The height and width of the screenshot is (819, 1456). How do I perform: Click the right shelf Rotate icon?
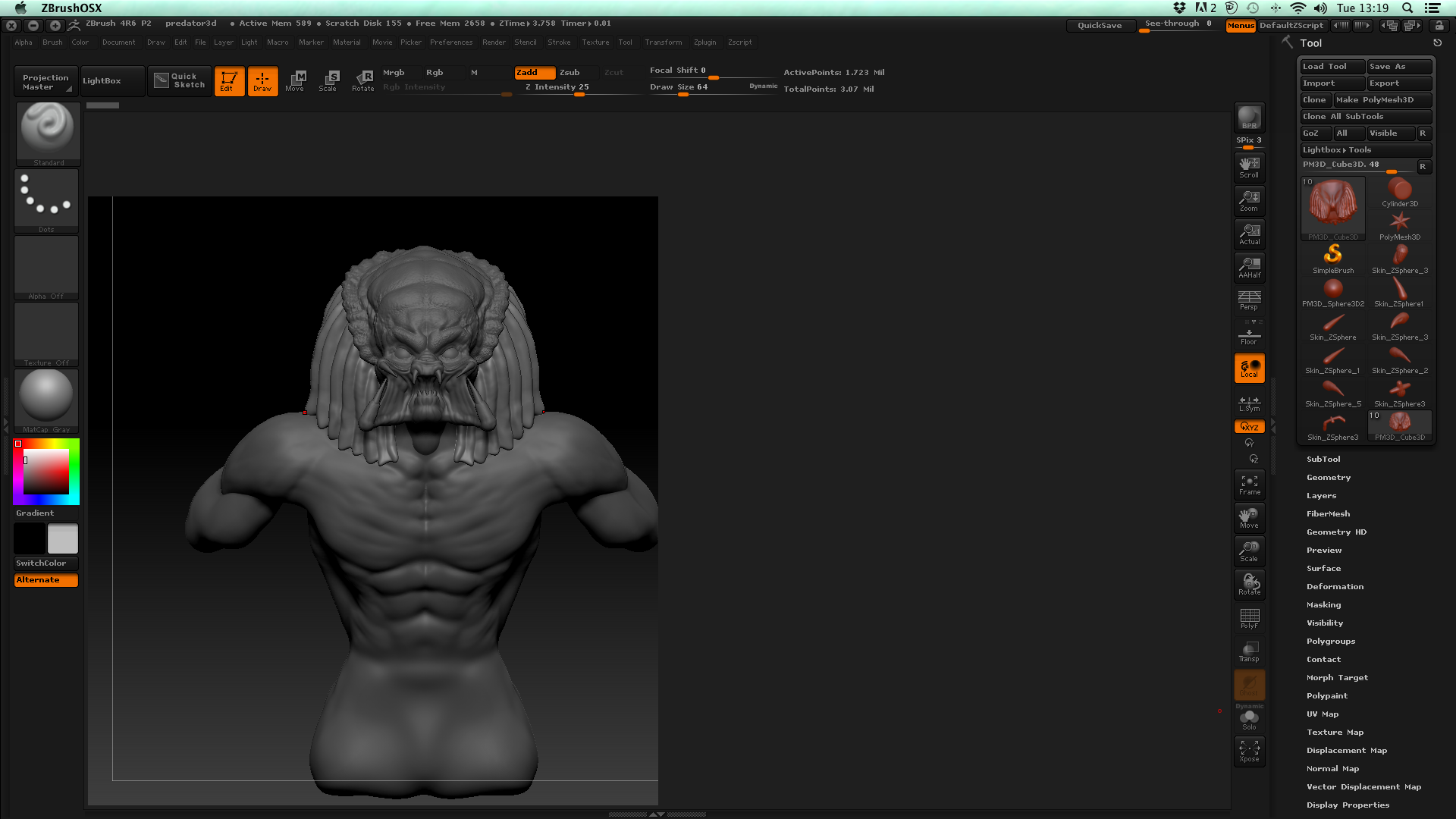tap(1249, 585)
